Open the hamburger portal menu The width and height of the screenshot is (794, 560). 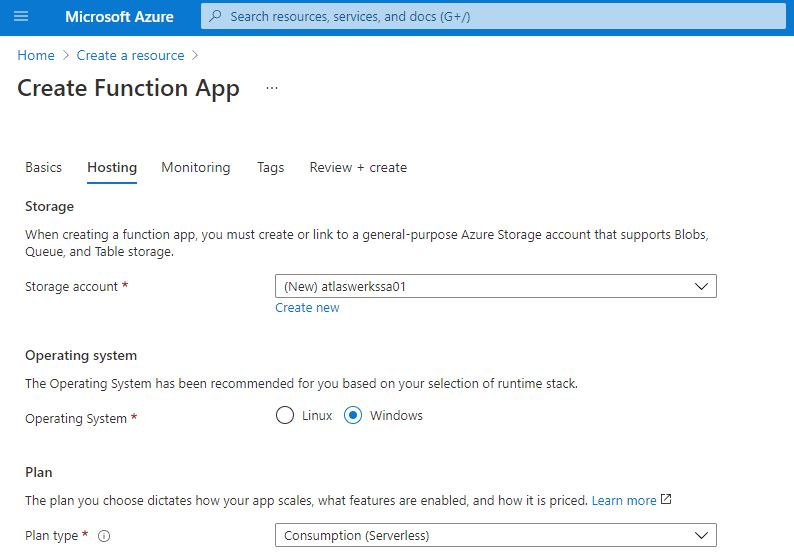tap(21, 17)
